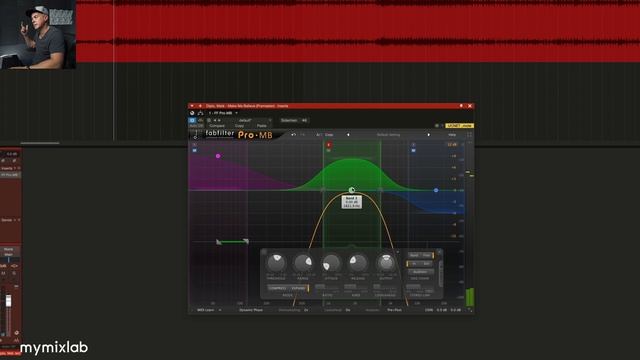The height and width of the screenshot is (360, 640).
Task: Open plugin window menu arrow in title bar
Action: coord(192,106)
